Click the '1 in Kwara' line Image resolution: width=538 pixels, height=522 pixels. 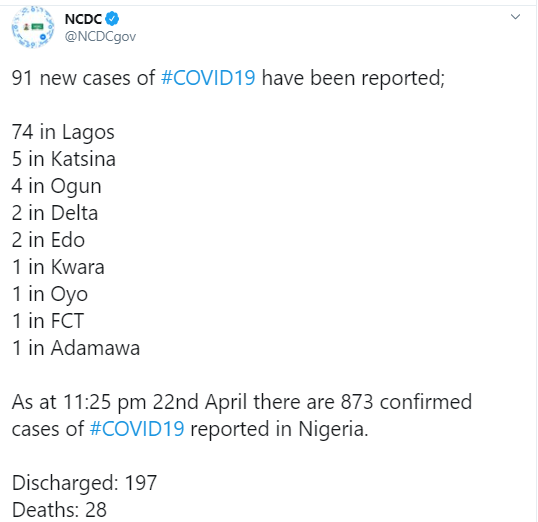[58, 267]
